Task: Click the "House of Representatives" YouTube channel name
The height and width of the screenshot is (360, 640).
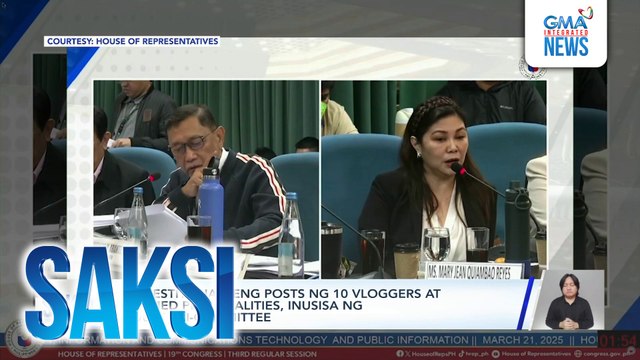Action: pos(536,354)
